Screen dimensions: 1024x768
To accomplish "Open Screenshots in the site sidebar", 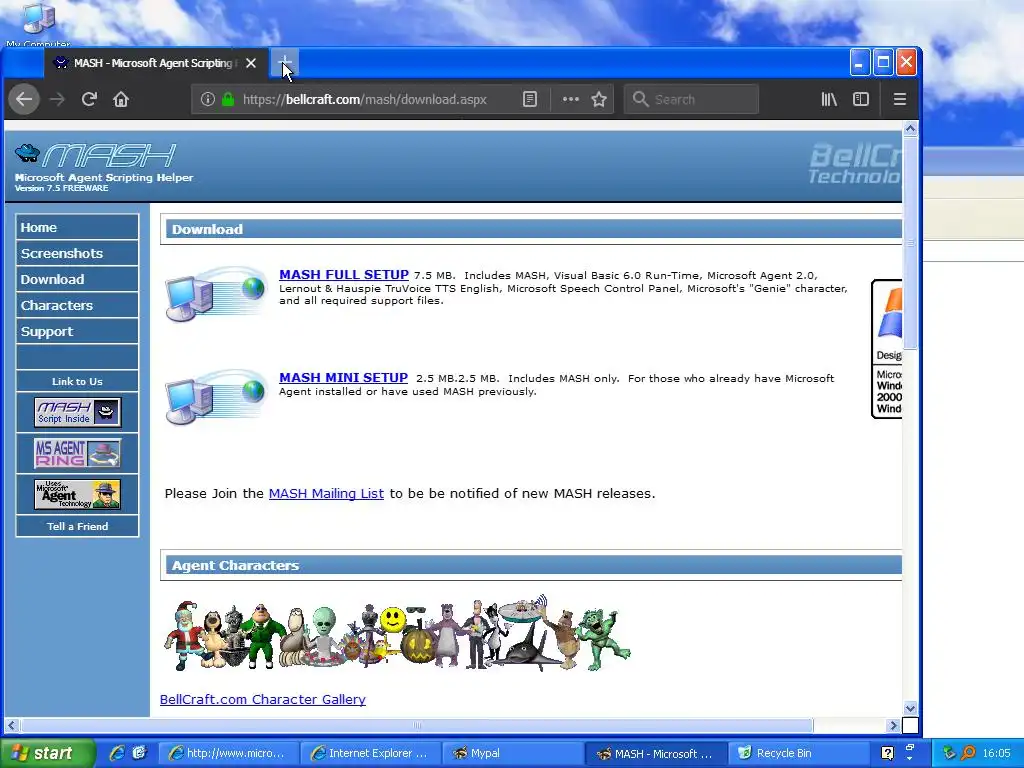I will coord(77,253).
